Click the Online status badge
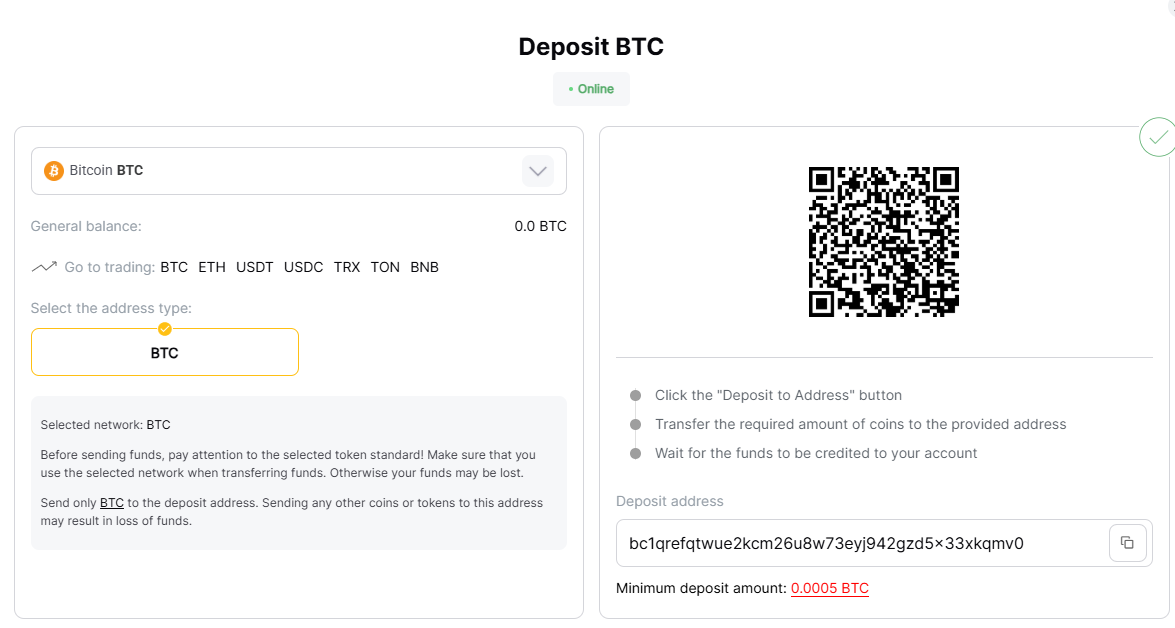This screenshot has height=628, width=1175. click(591, 89)
